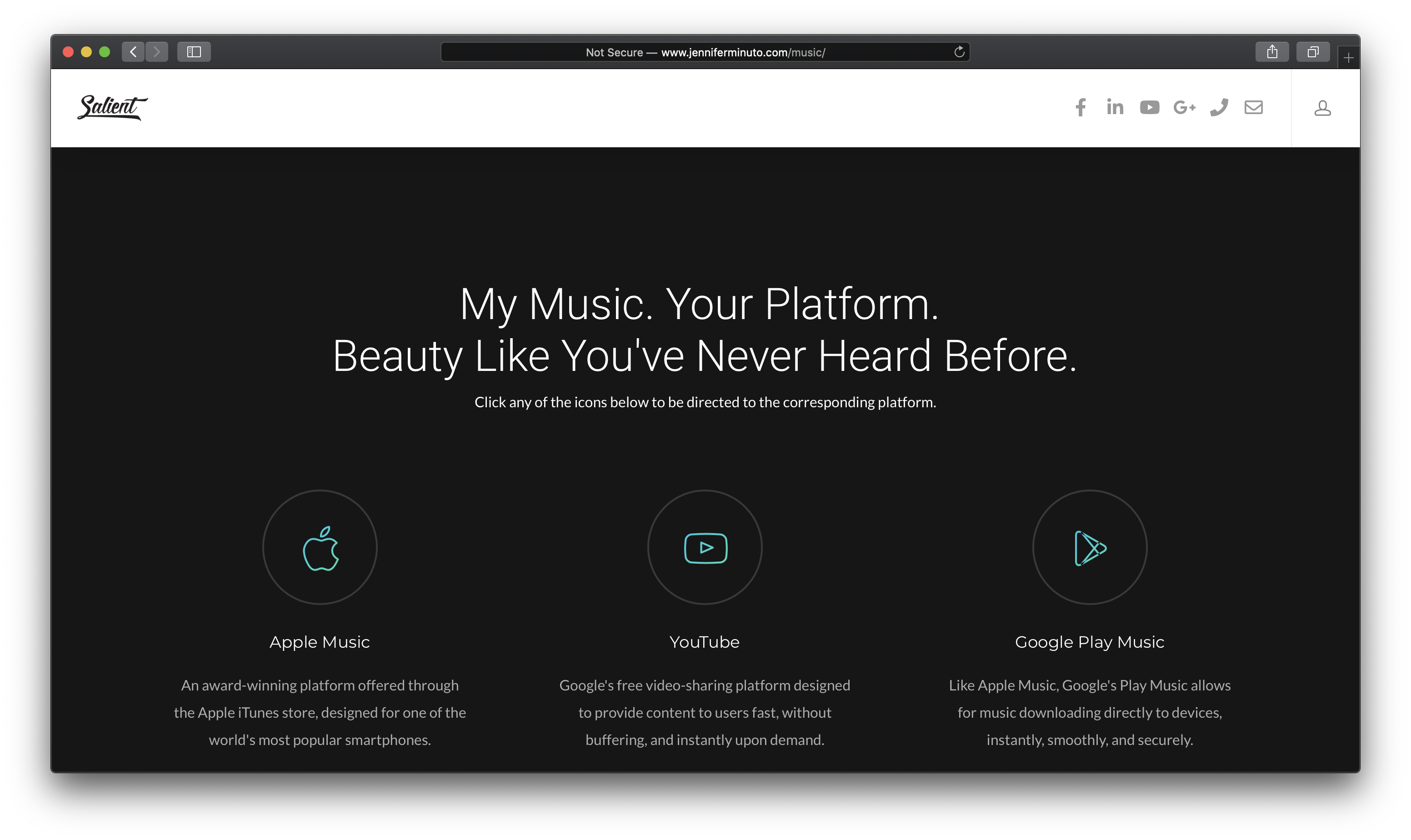Click the green fullscreen window button

[104, 52]
